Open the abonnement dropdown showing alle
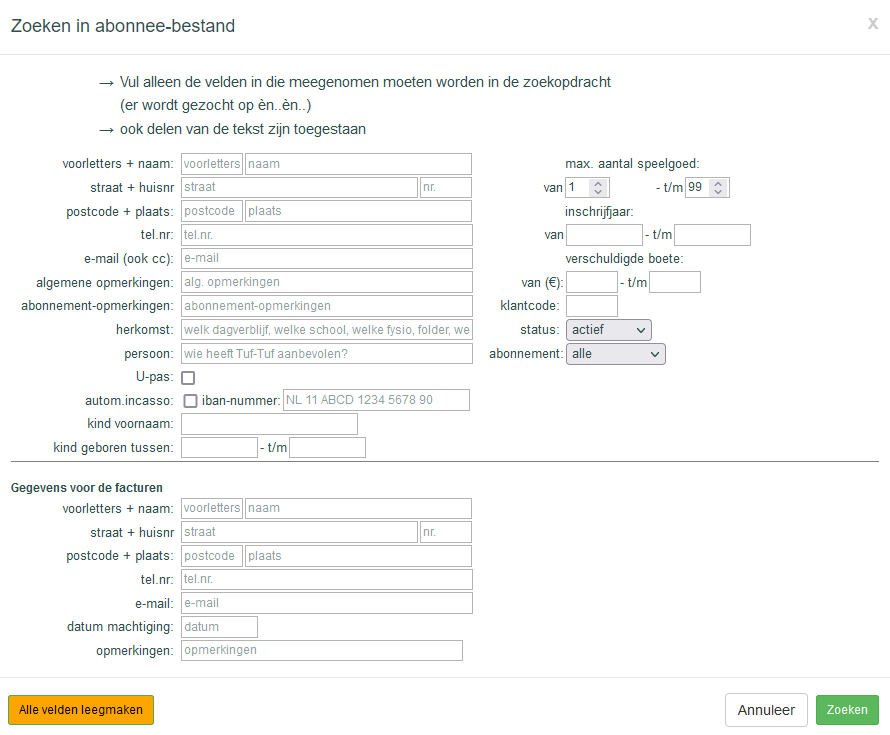Screen dimensions: 890x735 tap(615, 354)
